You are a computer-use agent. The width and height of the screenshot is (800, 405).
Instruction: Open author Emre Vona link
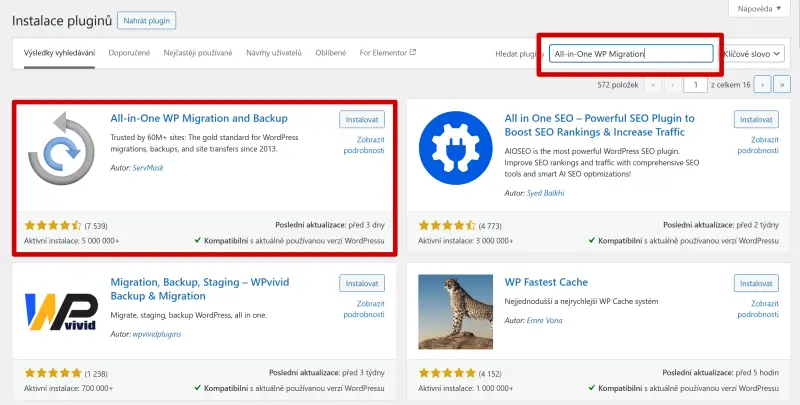(x=544, y=320)
